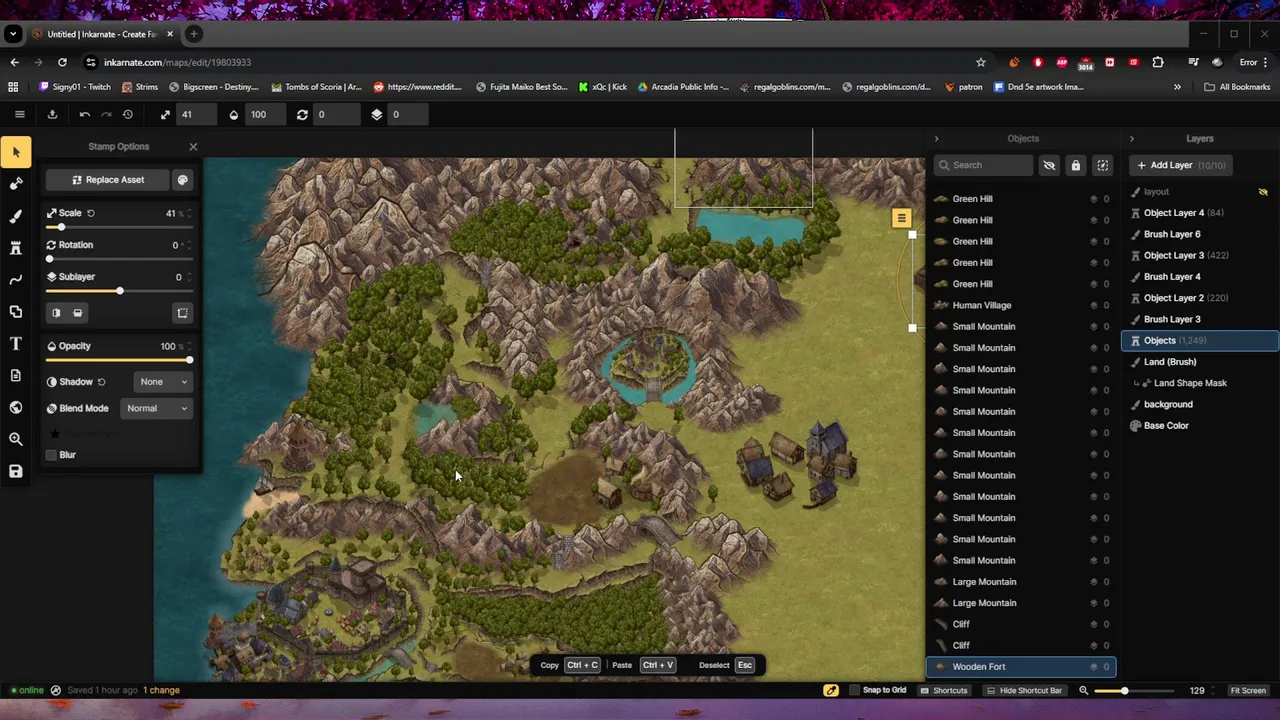
Task: Click the Replace Asset button
Action: pyautogui.click(x=108, y=180)
